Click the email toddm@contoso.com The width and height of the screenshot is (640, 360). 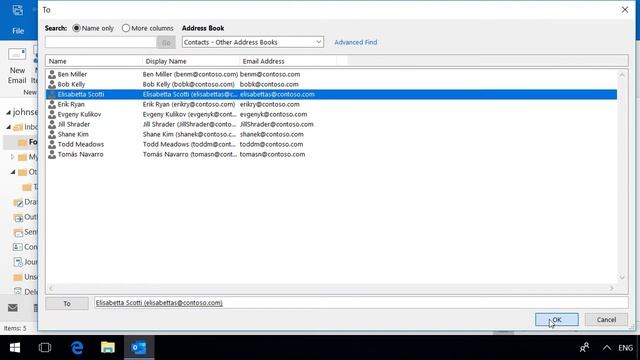[x=271, y=144]
